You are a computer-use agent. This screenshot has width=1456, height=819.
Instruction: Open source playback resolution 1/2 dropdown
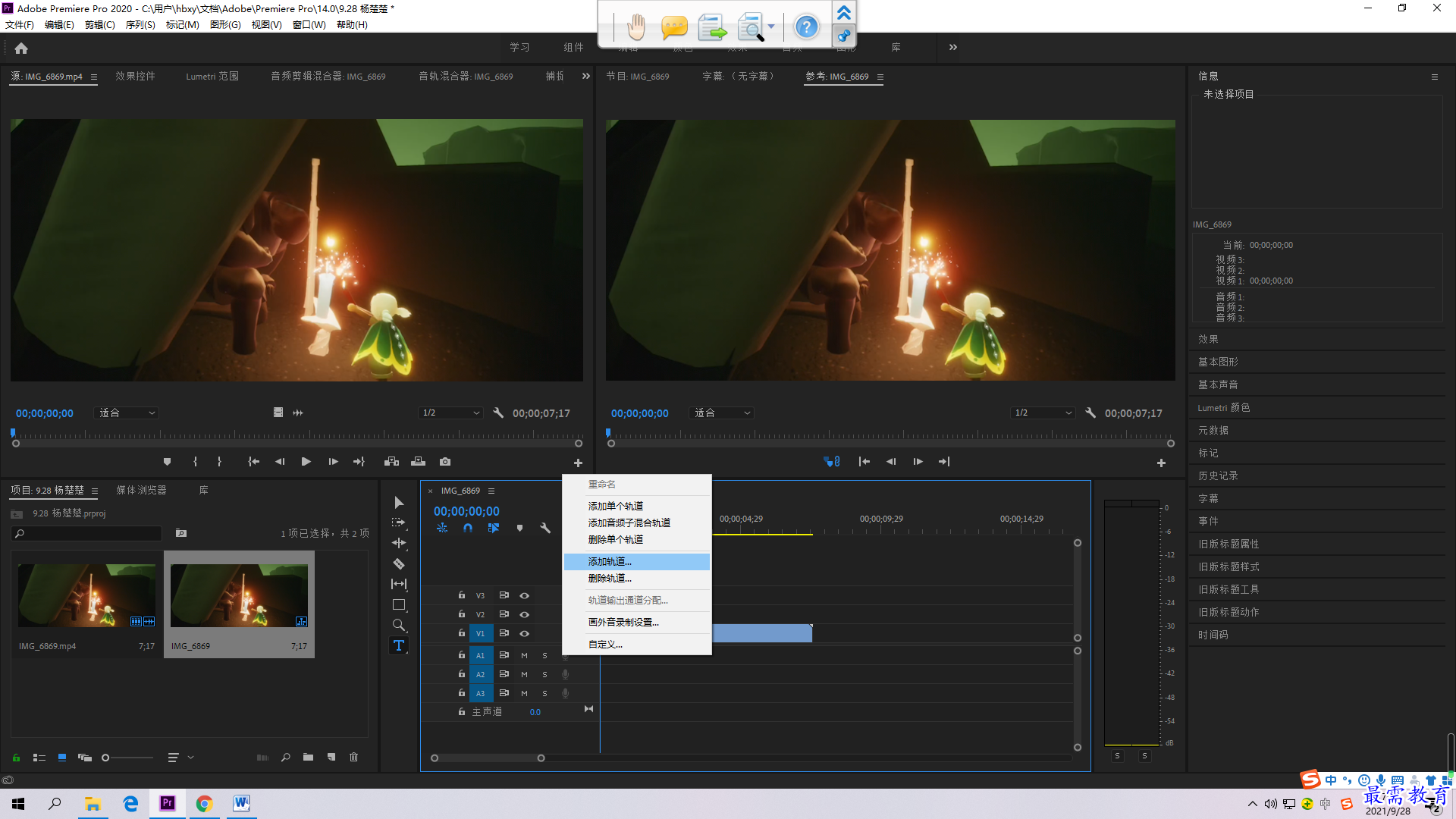pos(450,413)
